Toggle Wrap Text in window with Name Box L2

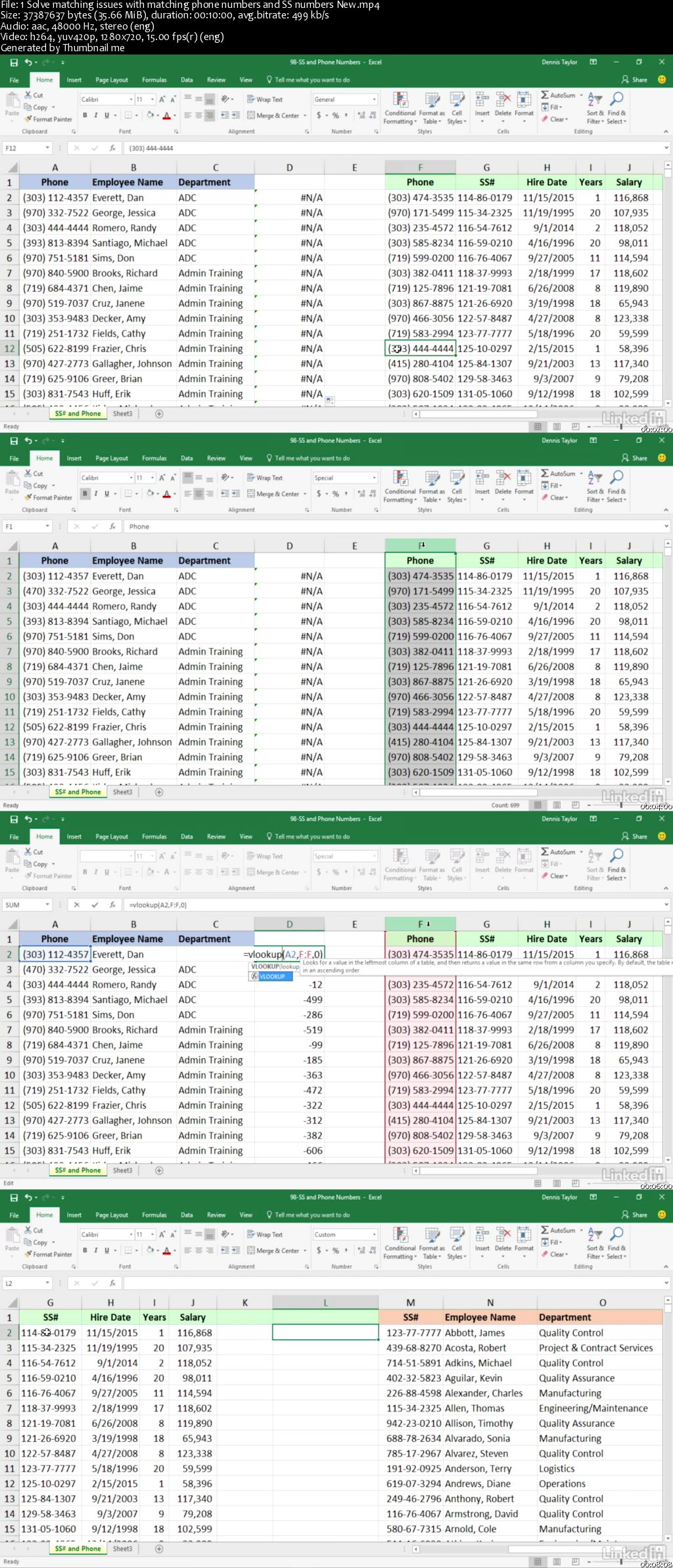pyautogui.click(x=265, y=1234)
